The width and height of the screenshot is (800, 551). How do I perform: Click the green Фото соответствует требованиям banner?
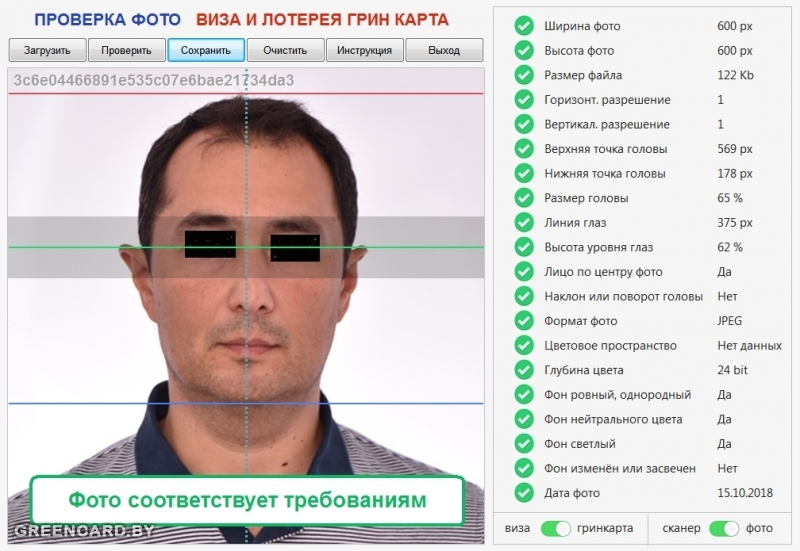[x=246, y=498]
